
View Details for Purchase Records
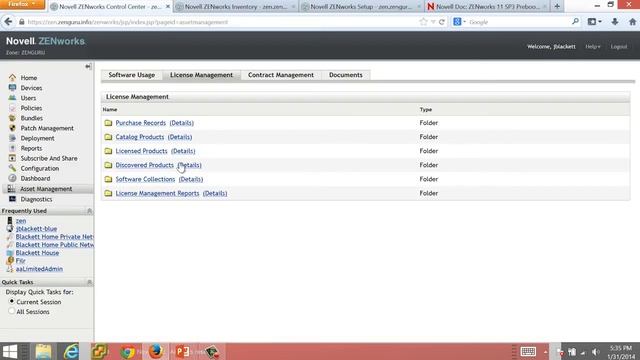coord(182,123)
